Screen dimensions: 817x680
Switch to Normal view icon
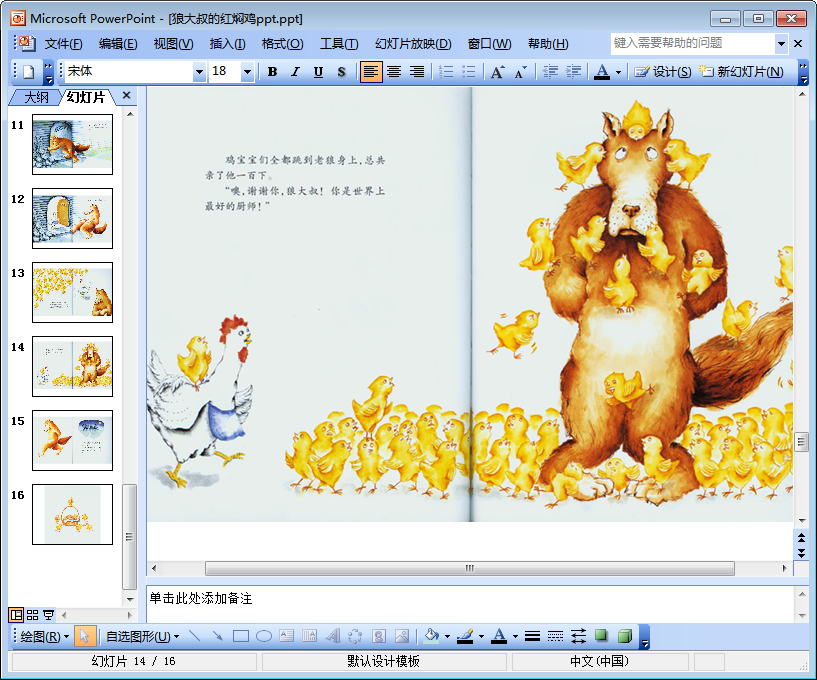tap(16, 615)
